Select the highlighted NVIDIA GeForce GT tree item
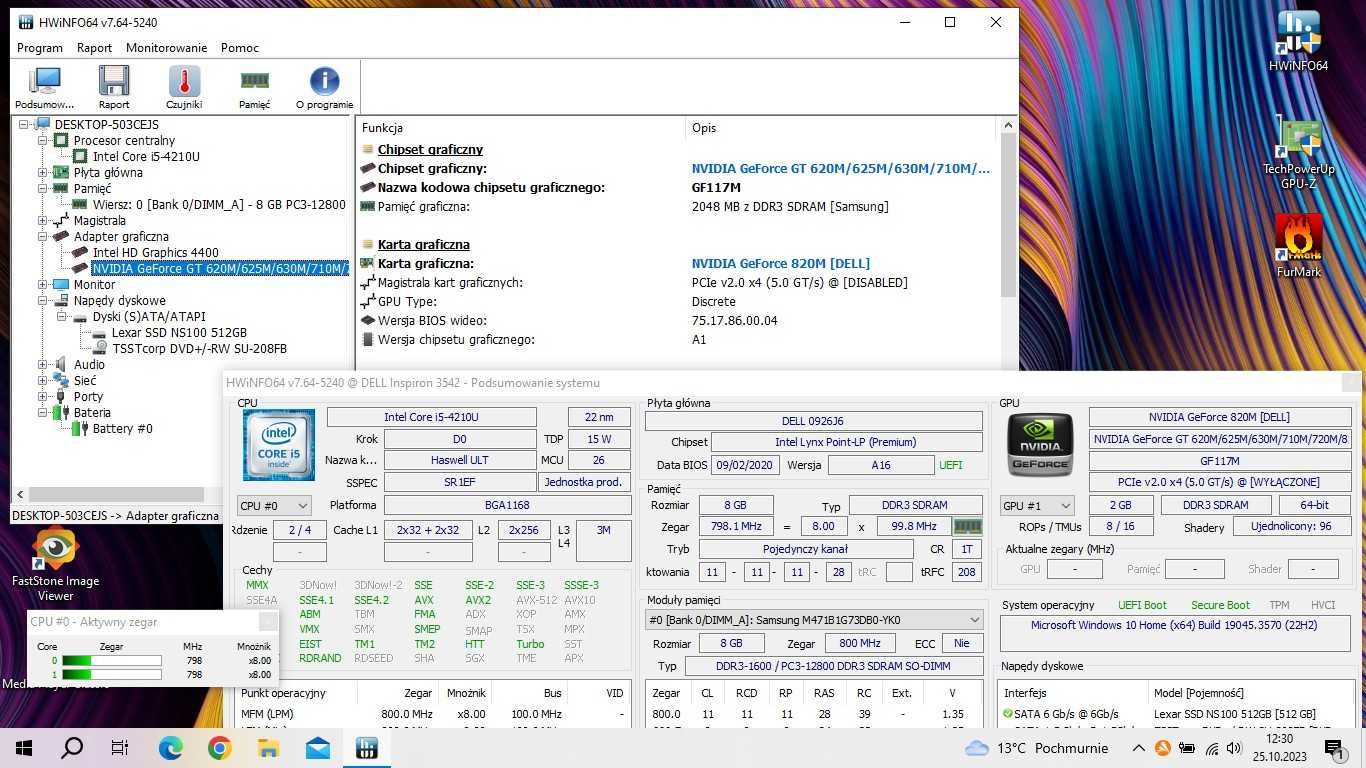Screen dimensions: 1366x768 220,269
